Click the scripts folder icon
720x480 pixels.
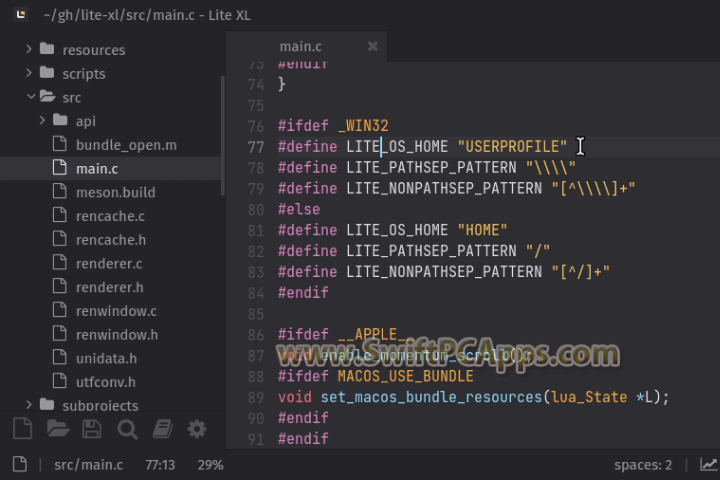click(47, 73)
